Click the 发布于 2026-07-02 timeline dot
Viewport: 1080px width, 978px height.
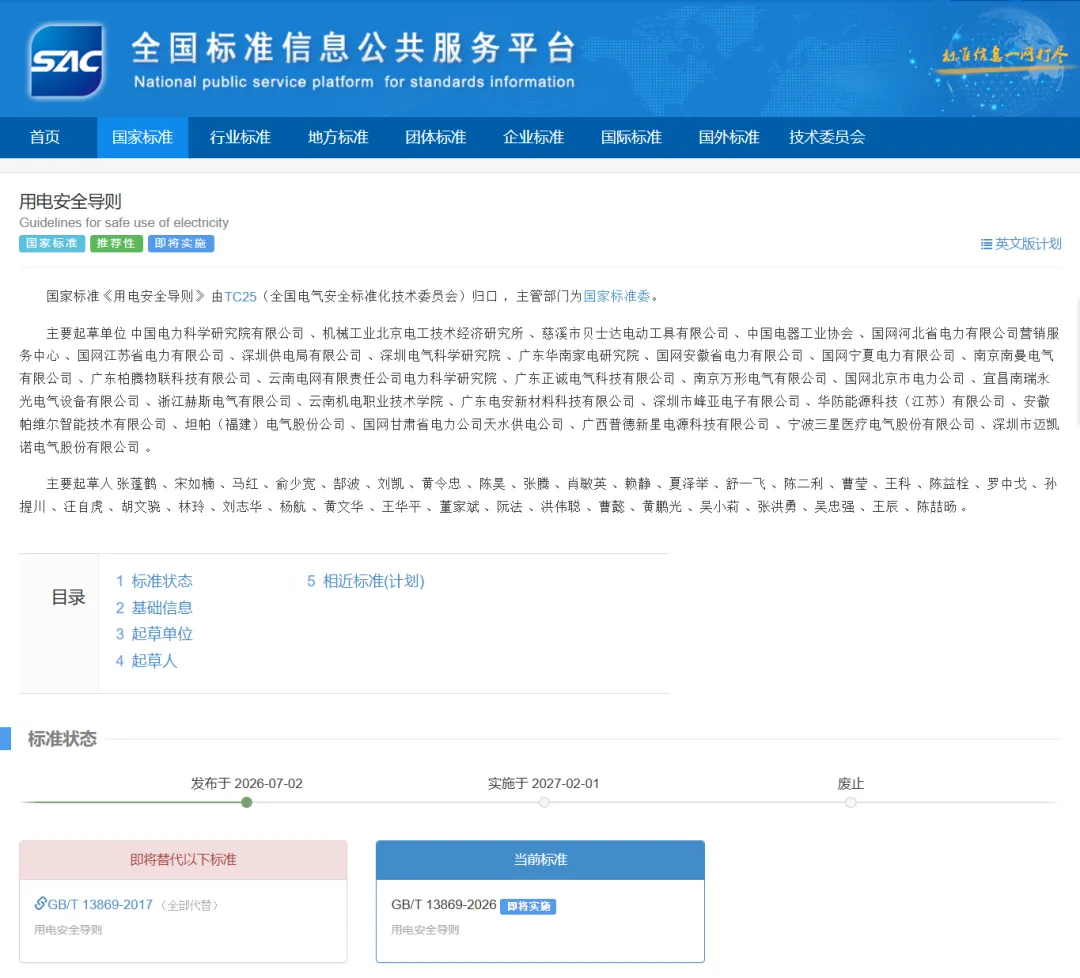point(247,802)
